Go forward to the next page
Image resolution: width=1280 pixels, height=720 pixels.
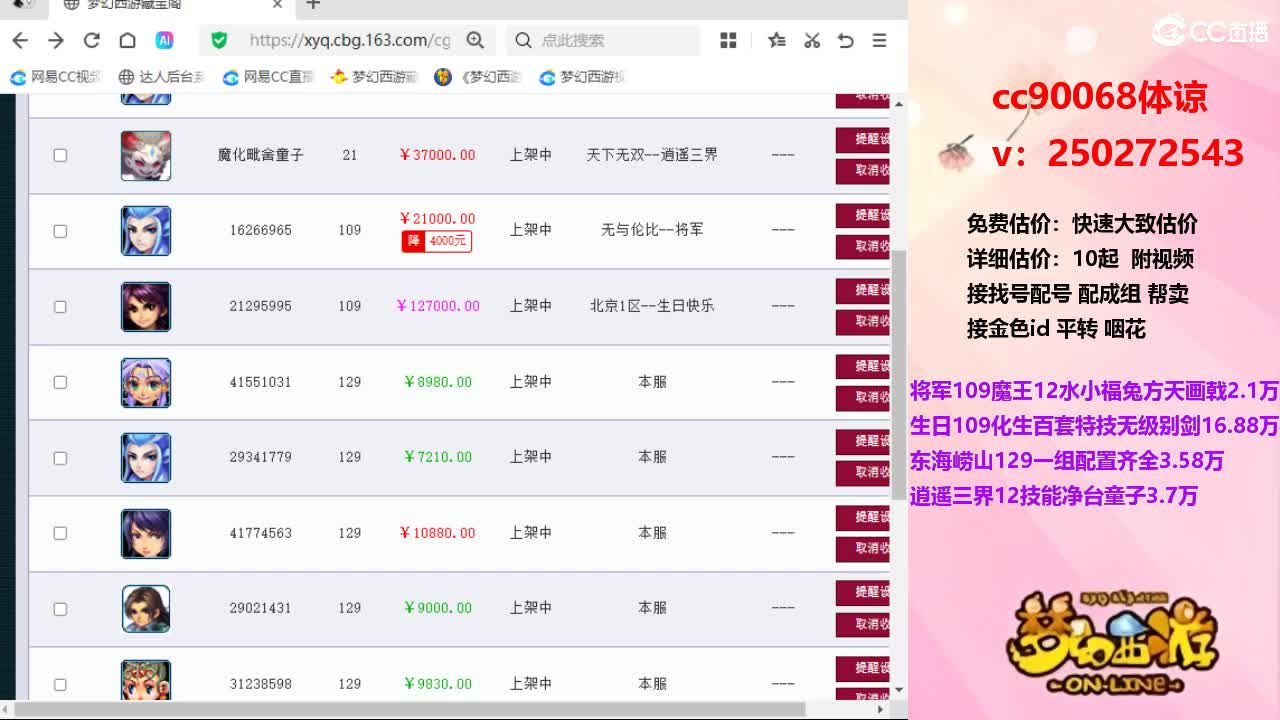pyautogui.click(x=56, y=40)
